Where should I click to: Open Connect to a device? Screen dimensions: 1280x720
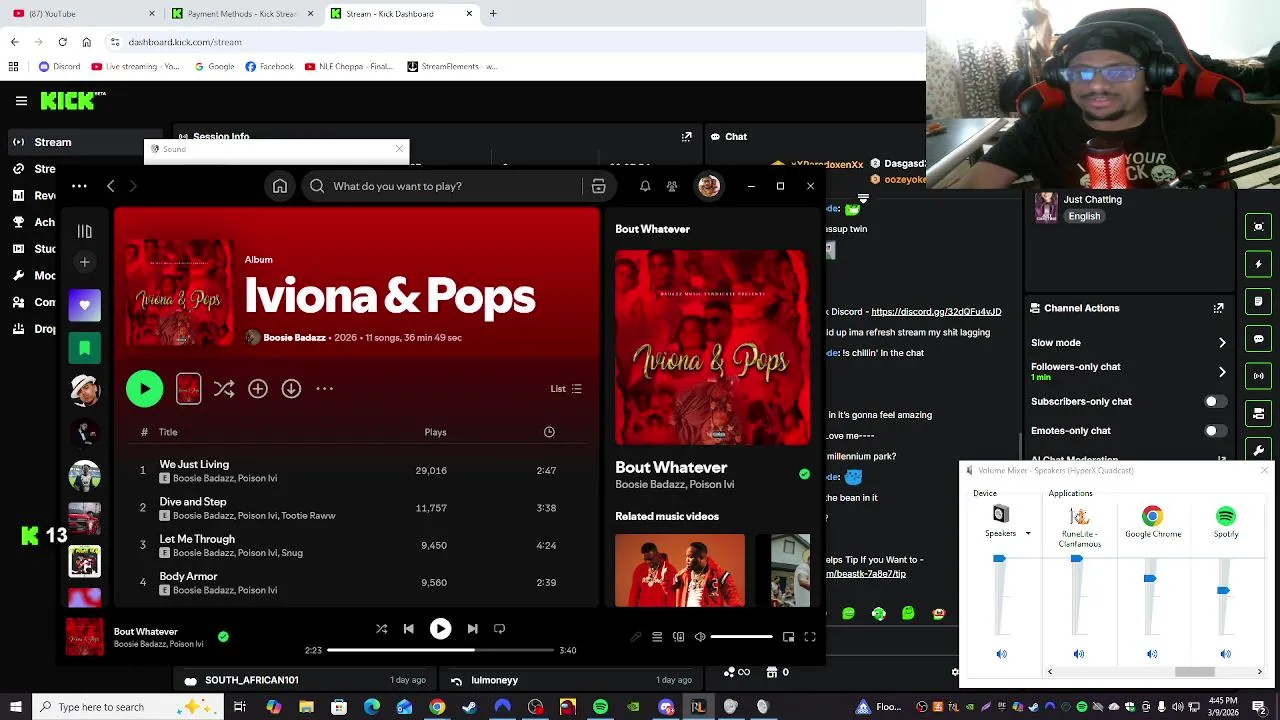679,637
